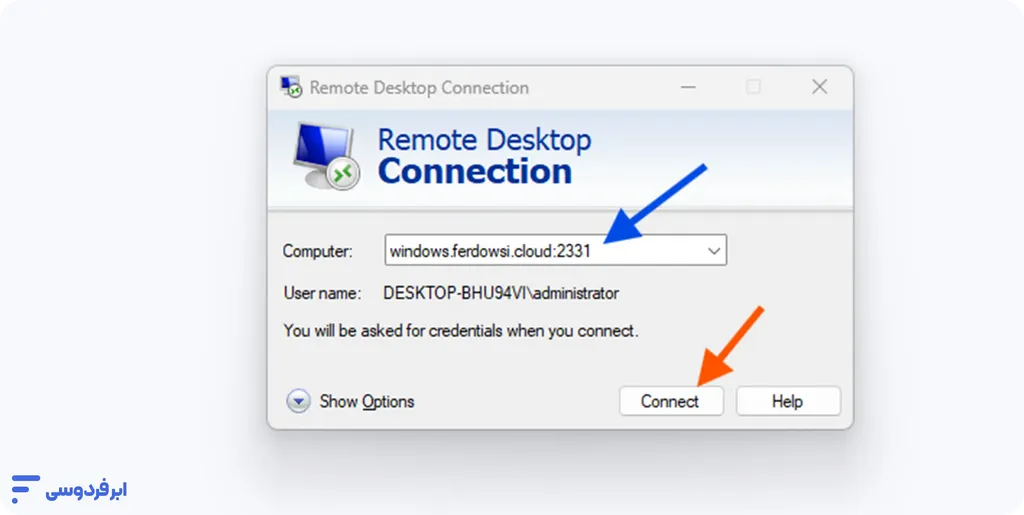Expand the Show Options text label
Screen dimensions: 1024x515
366,401
